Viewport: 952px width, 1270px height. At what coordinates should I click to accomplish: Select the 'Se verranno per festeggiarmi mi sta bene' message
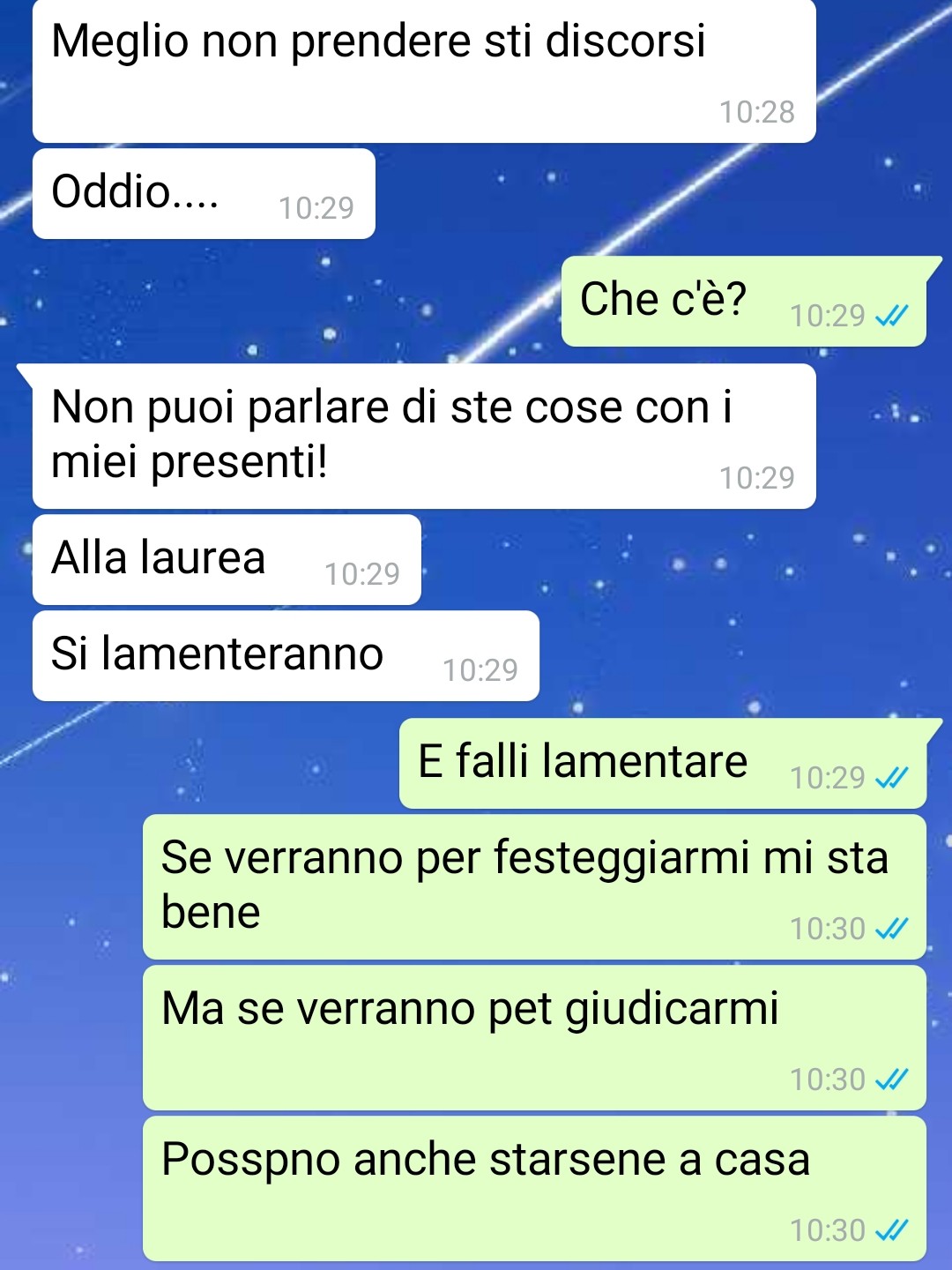pyautogui.click(x=534, y=886)
